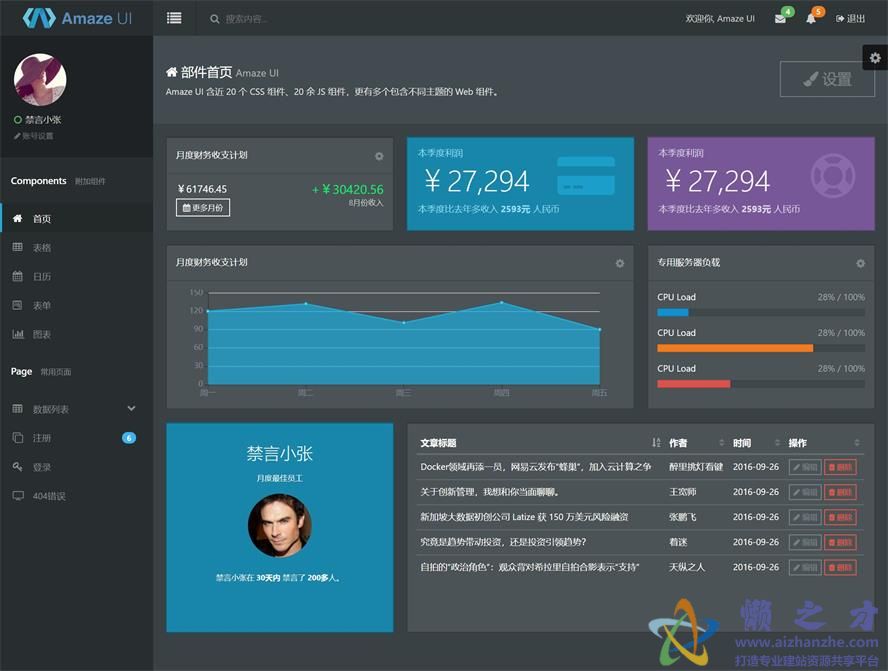Image resolution: width=888 pixels, height=671 pixels.
Task: Click in the search input field
Action: coord(300,19)
